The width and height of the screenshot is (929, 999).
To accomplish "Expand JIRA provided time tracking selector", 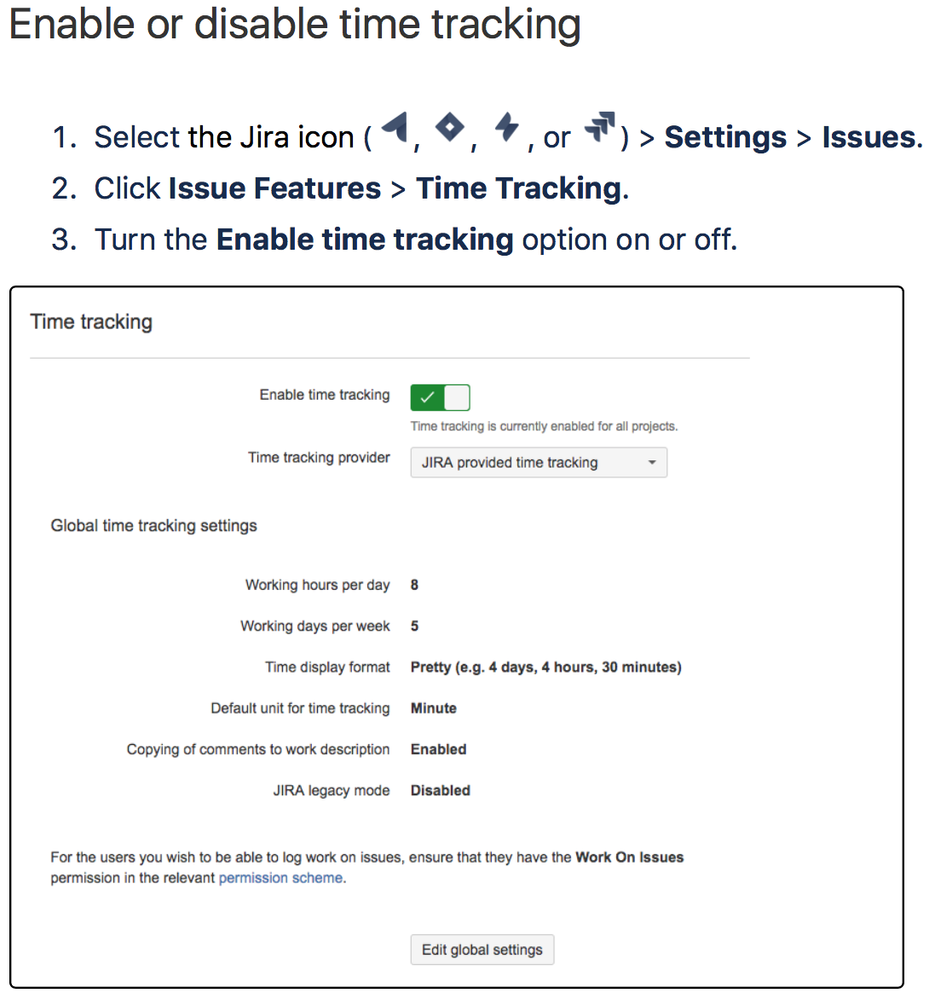I will [x=538, y=462].
